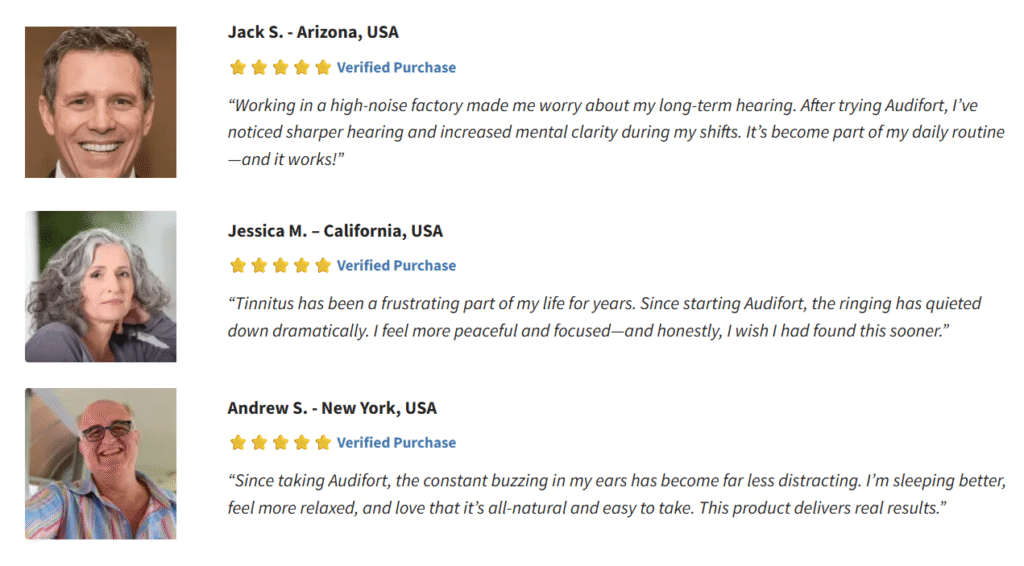The width and height of the screenshot is (1024, 566).
Task: Click the fourth star in Jack S.'s rating
Action: tap(301, 68)
